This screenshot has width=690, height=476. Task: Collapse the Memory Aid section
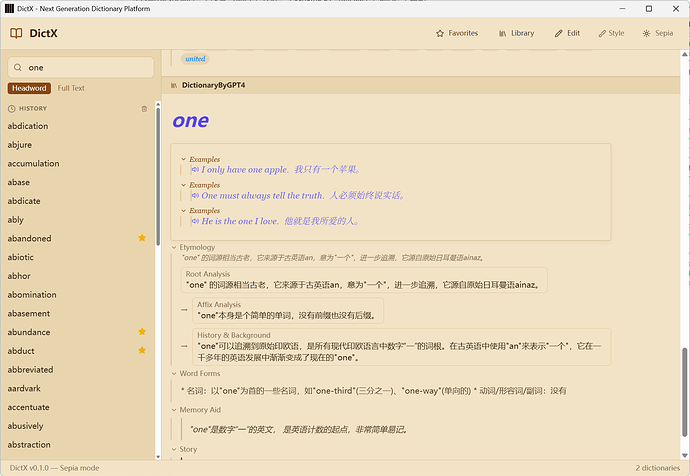point(174,410)
